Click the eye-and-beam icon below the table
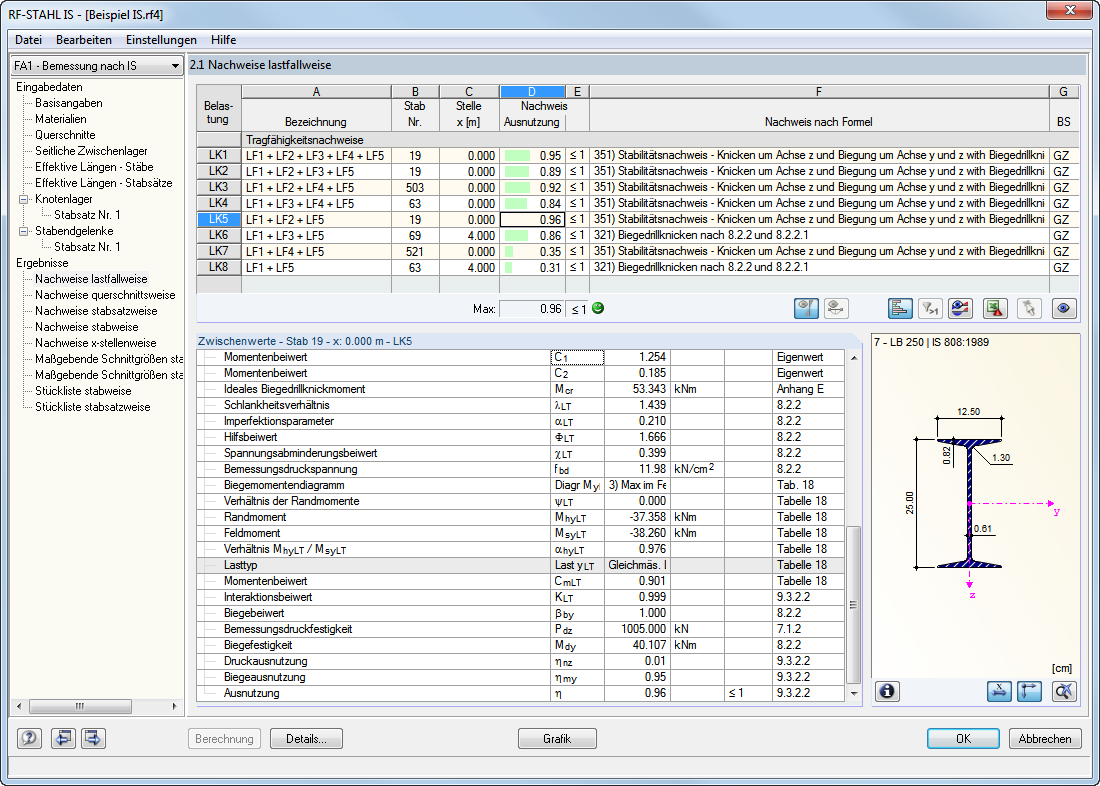 pos(836,308)
